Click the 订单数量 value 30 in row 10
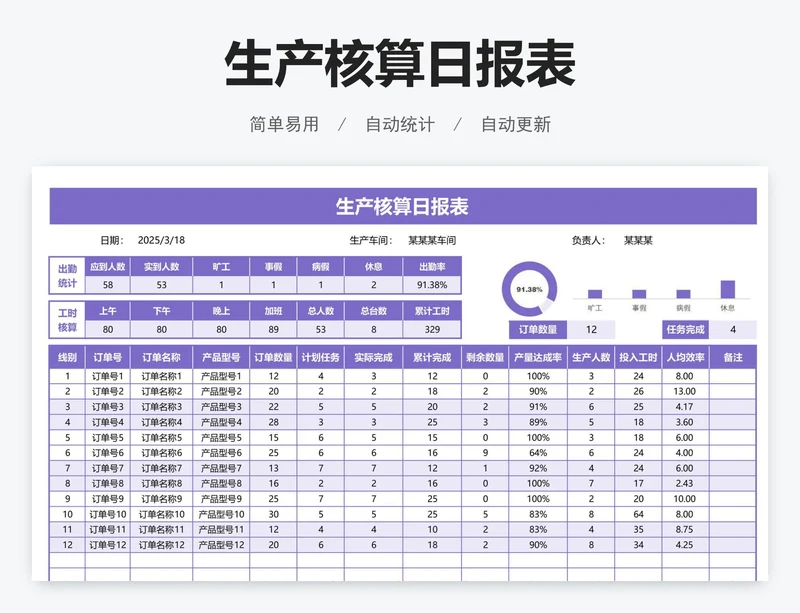 (273, 514)
